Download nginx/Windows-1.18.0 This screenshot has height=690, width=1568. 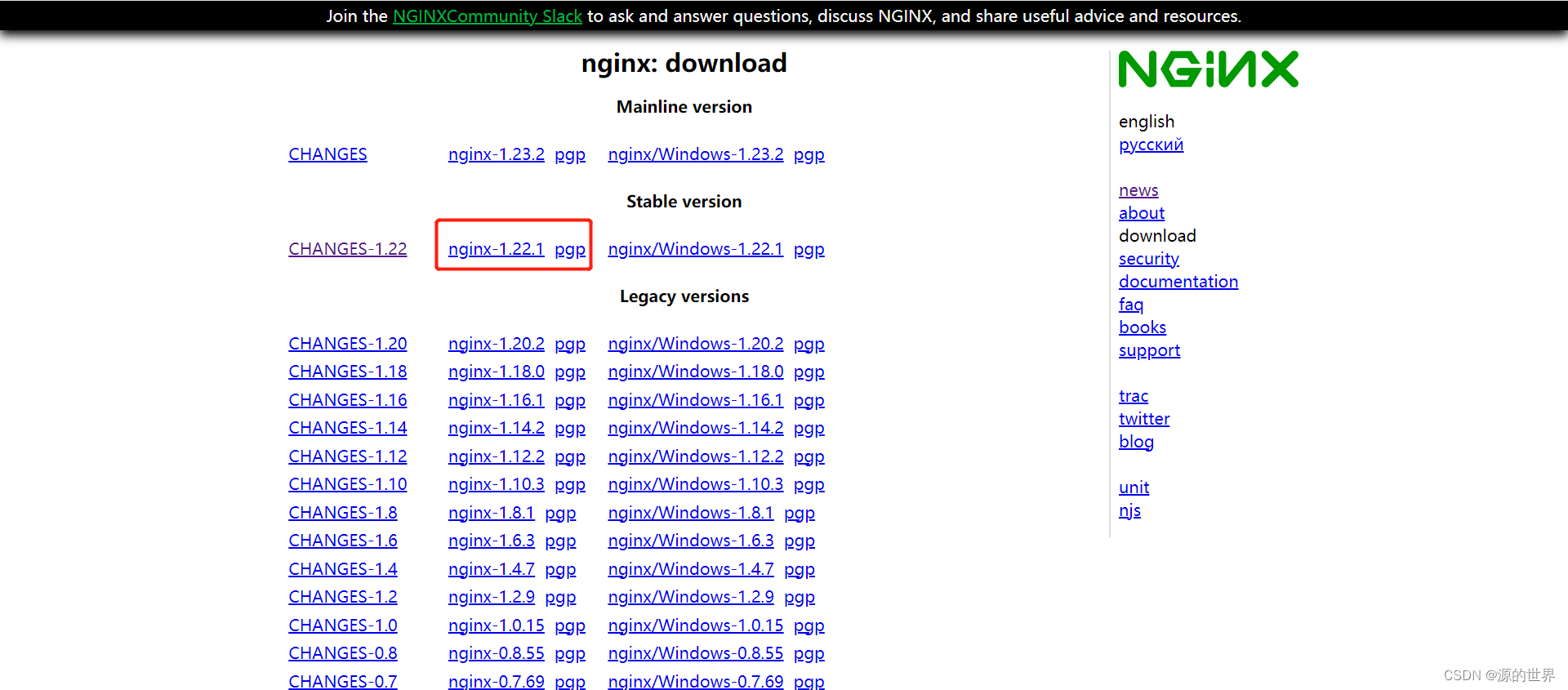(x=696, y=372)
